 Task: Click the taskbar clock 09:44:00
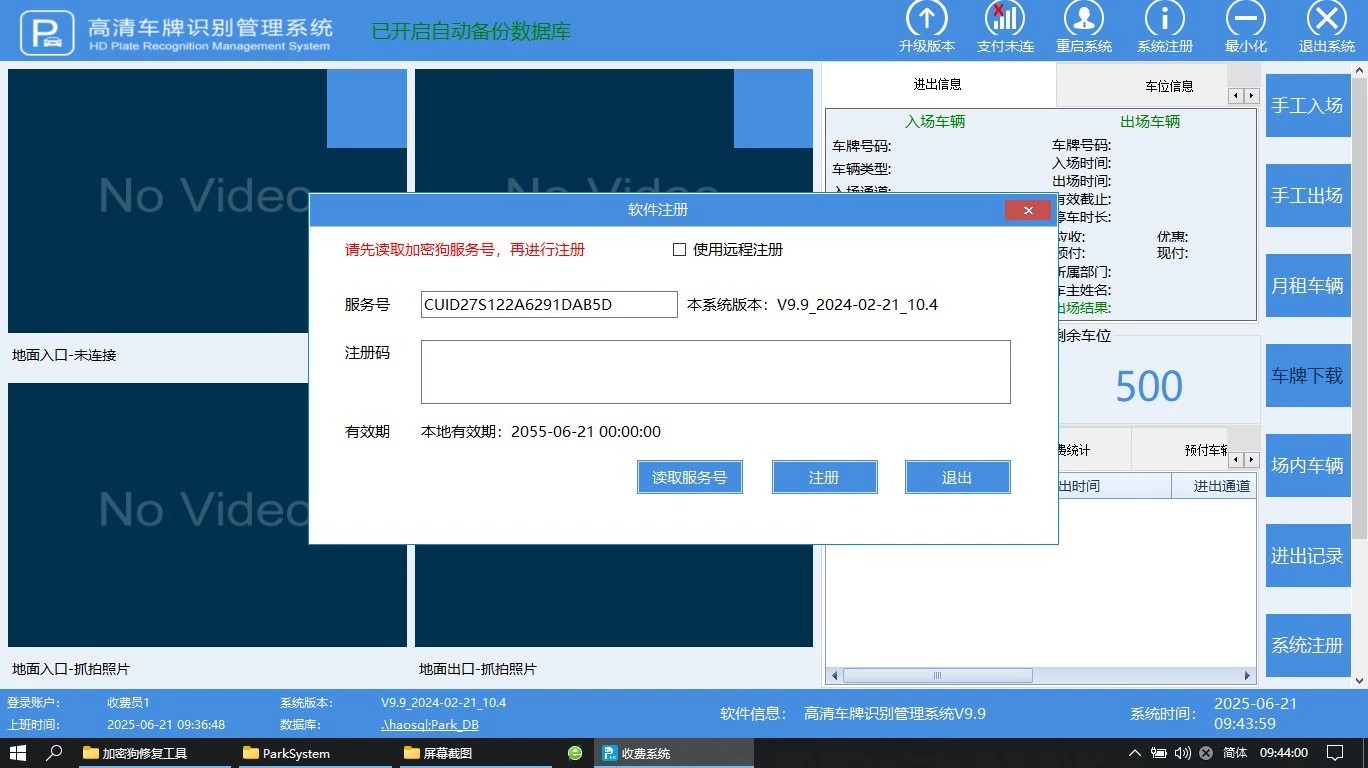pos(1285,753)
